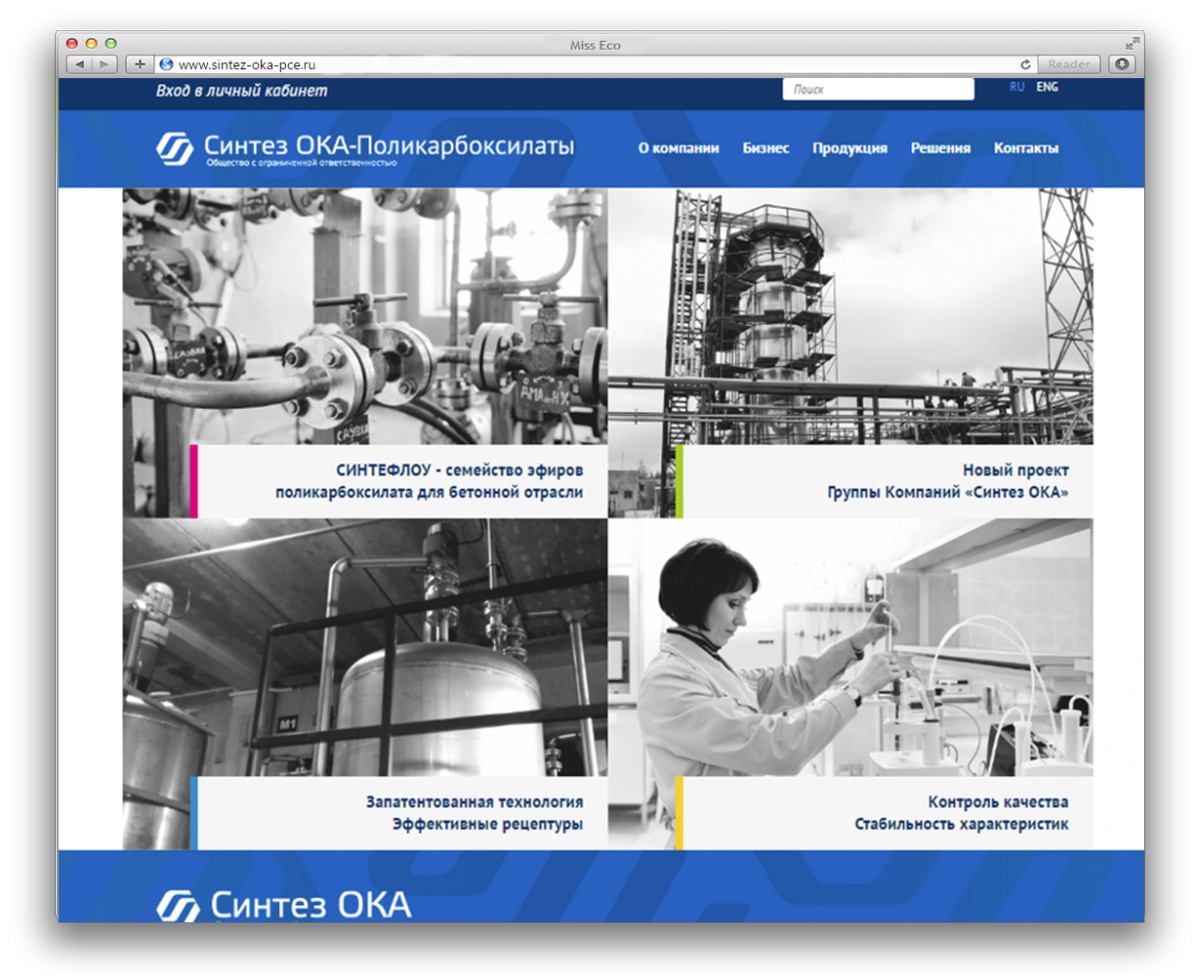Open the Бизнес menu item
This screenshot has width=1200, height=979.
pos(765,148)
